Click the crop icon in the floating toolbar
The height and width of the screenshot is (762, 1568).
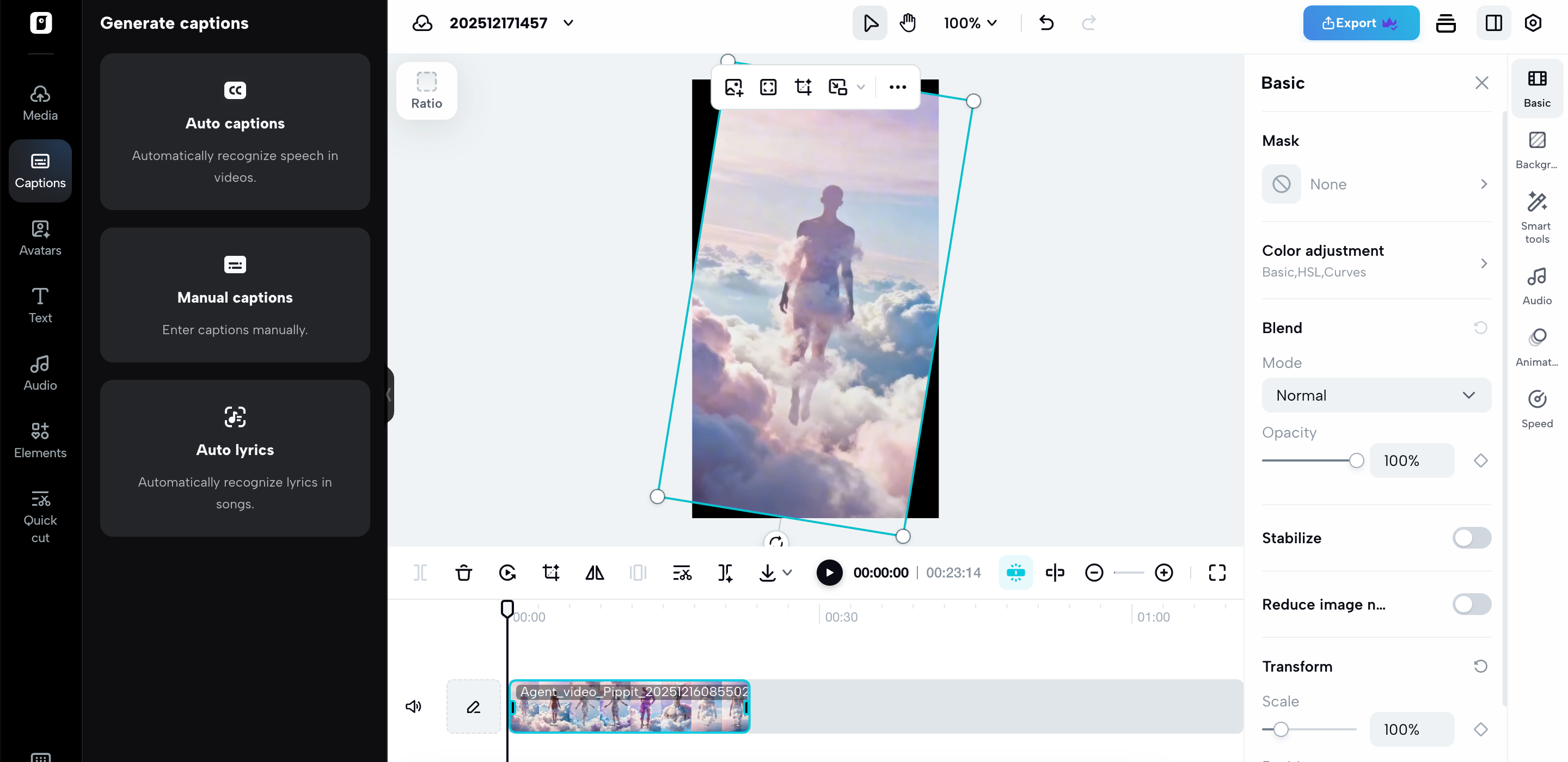pos(803,87)
